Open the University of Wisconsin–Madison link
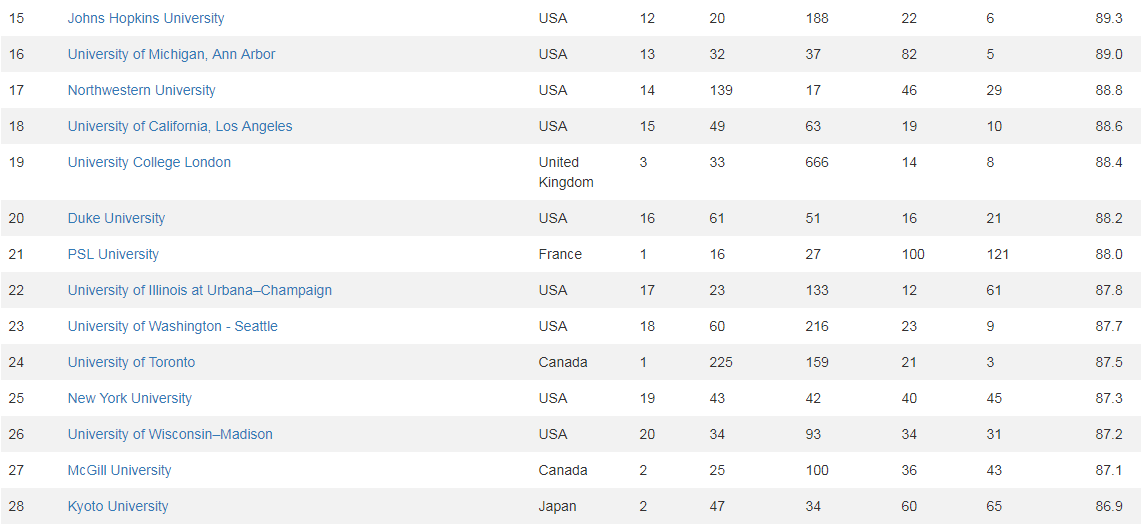 pos(171,434)
